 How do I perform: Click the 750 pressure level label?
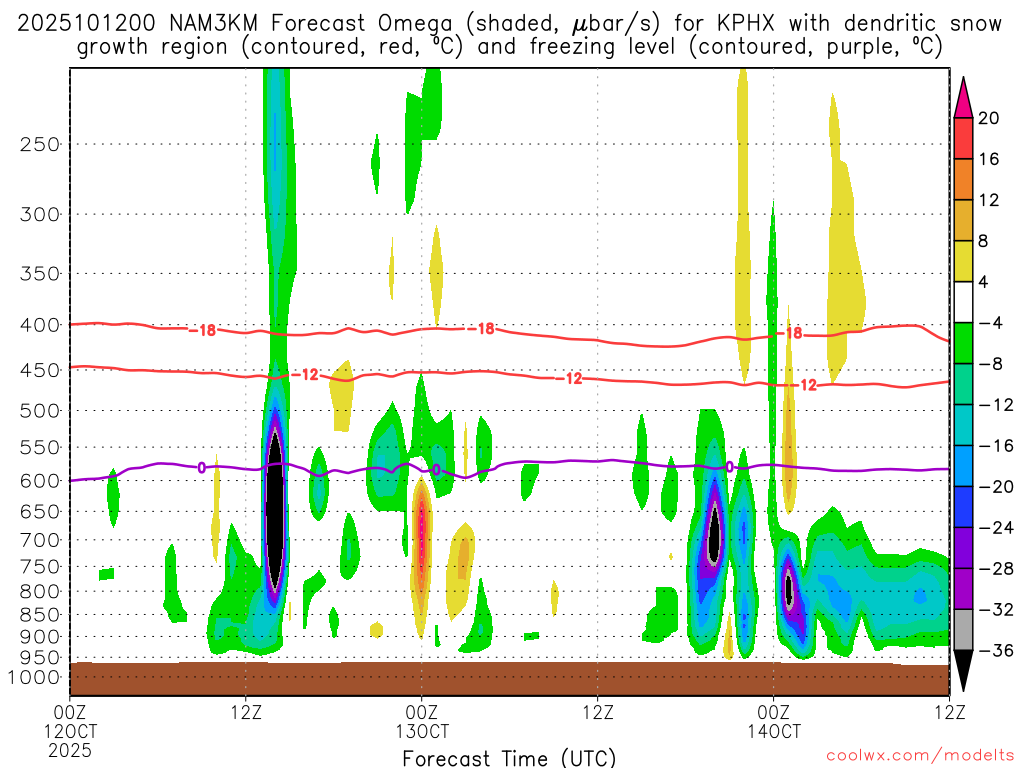point(40,567)
